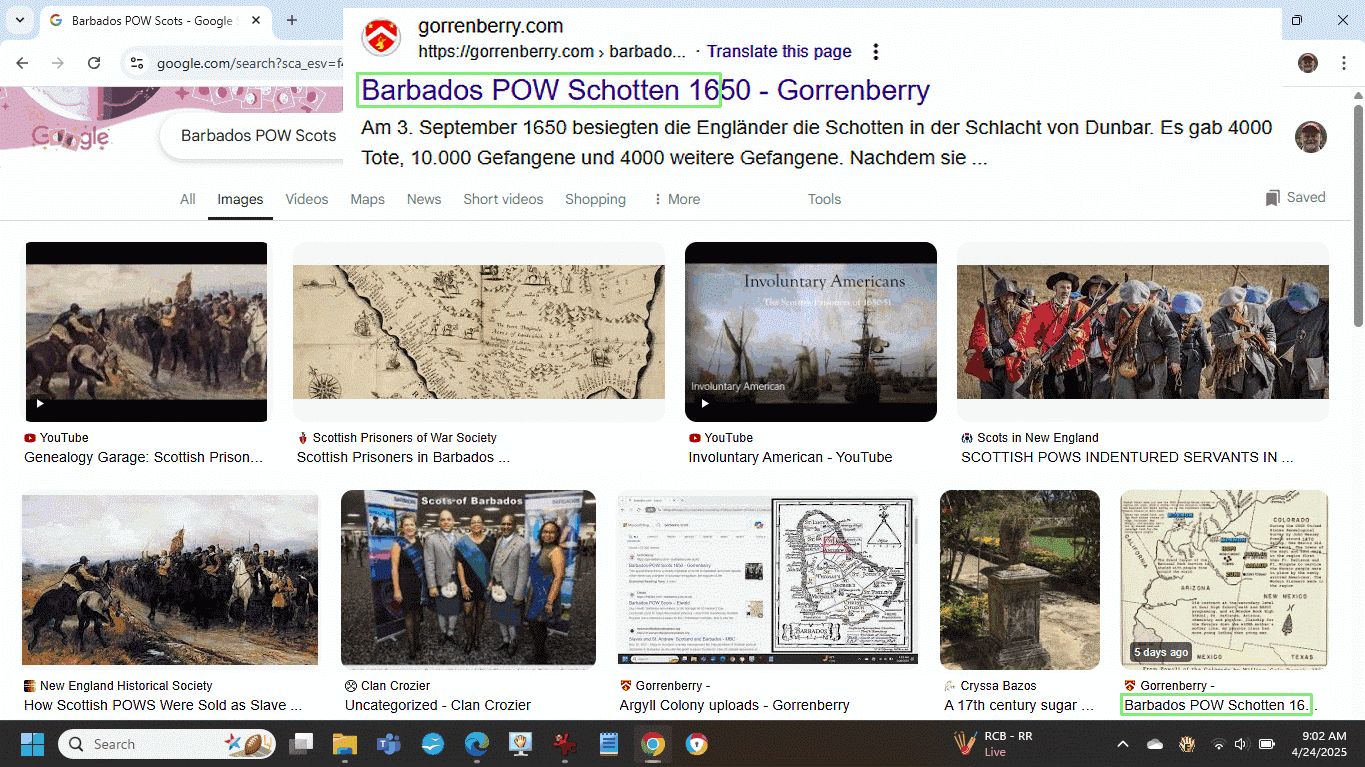Open Scots of Barbados group photo thumbnail
This screenshot has width=1365, height=767.
(468, 580)
